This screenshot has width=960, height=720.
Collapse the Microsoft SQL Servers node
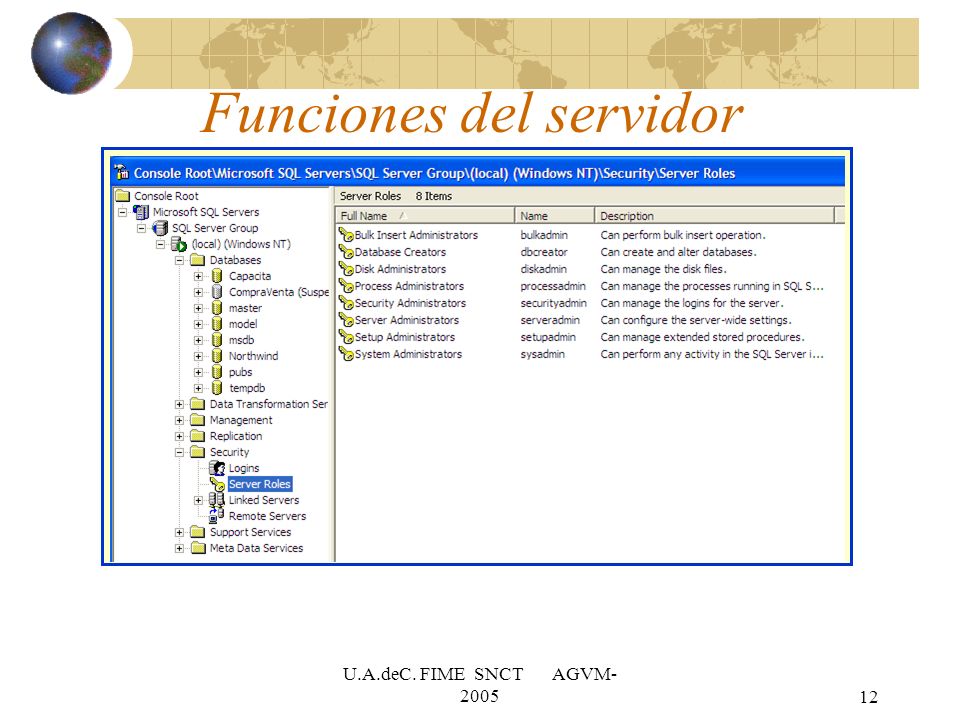coord(122,212)
